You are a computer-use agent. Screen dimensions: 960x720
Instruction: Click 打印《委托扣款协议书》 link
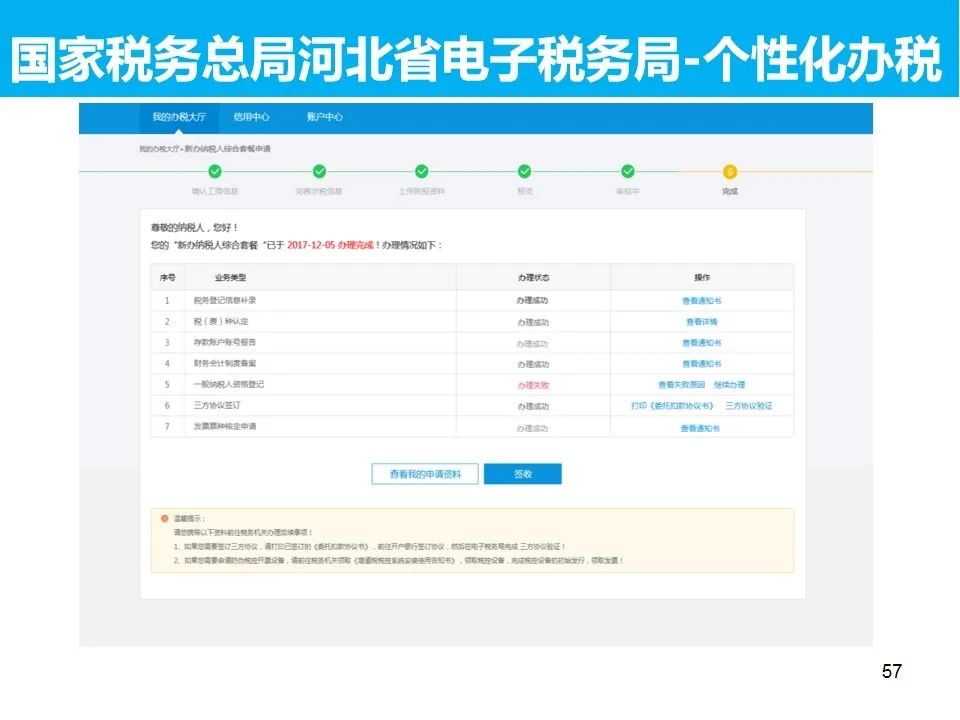point(672,406)
